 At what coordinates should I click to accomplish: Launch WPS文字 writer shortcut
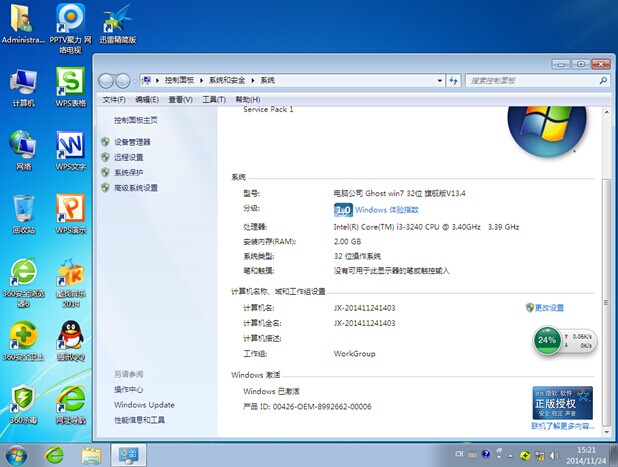tap(71, 151)
